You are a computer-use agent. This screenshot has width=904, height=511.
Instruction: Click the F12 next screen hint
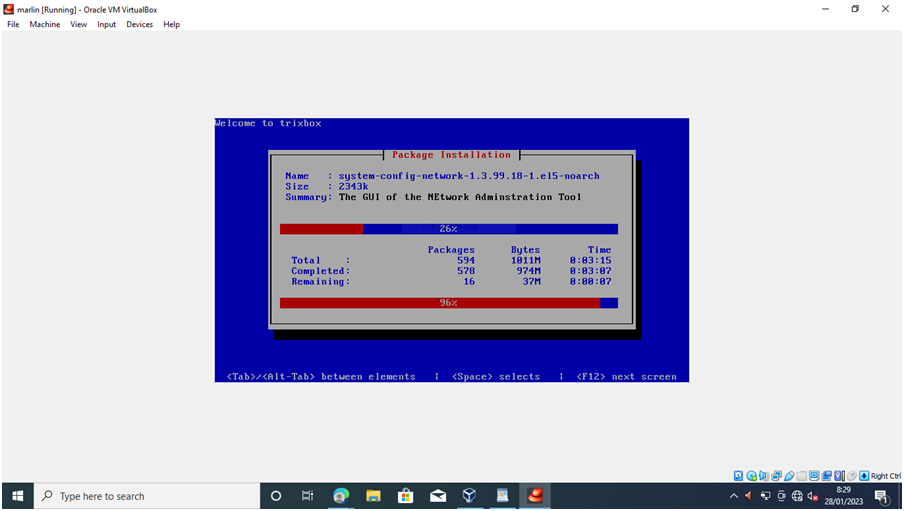[x=627, y=377]
